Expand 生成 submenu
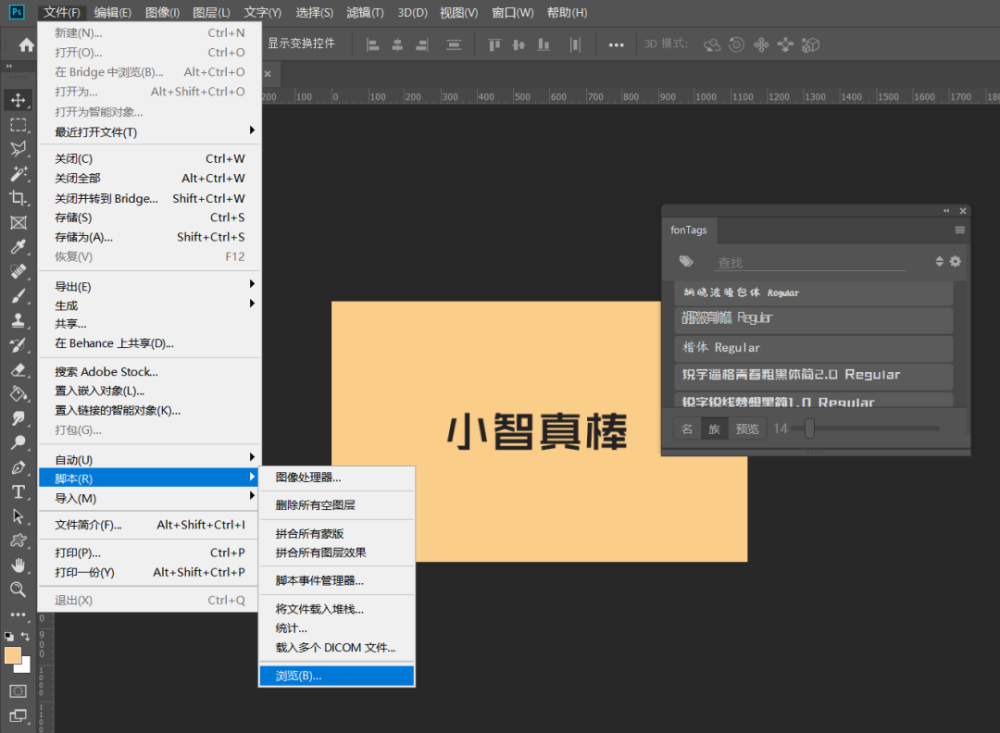The height and width of the screenshot is (733, 1000). pyautogui.click(x=150, y=306)
